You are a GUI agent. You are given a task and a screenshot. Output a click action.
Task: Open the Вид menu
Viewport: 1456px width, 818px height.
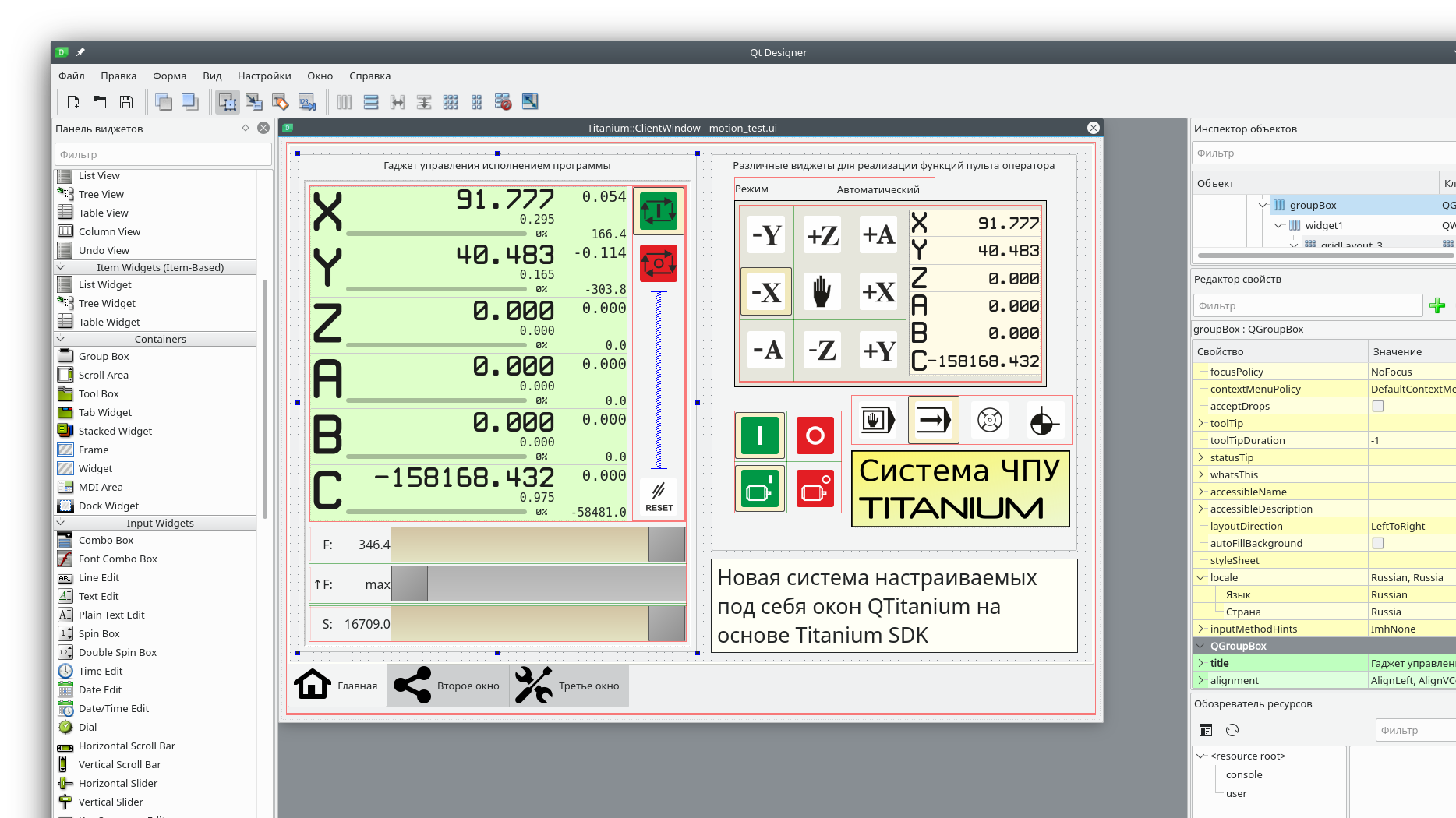click(212, 76)
